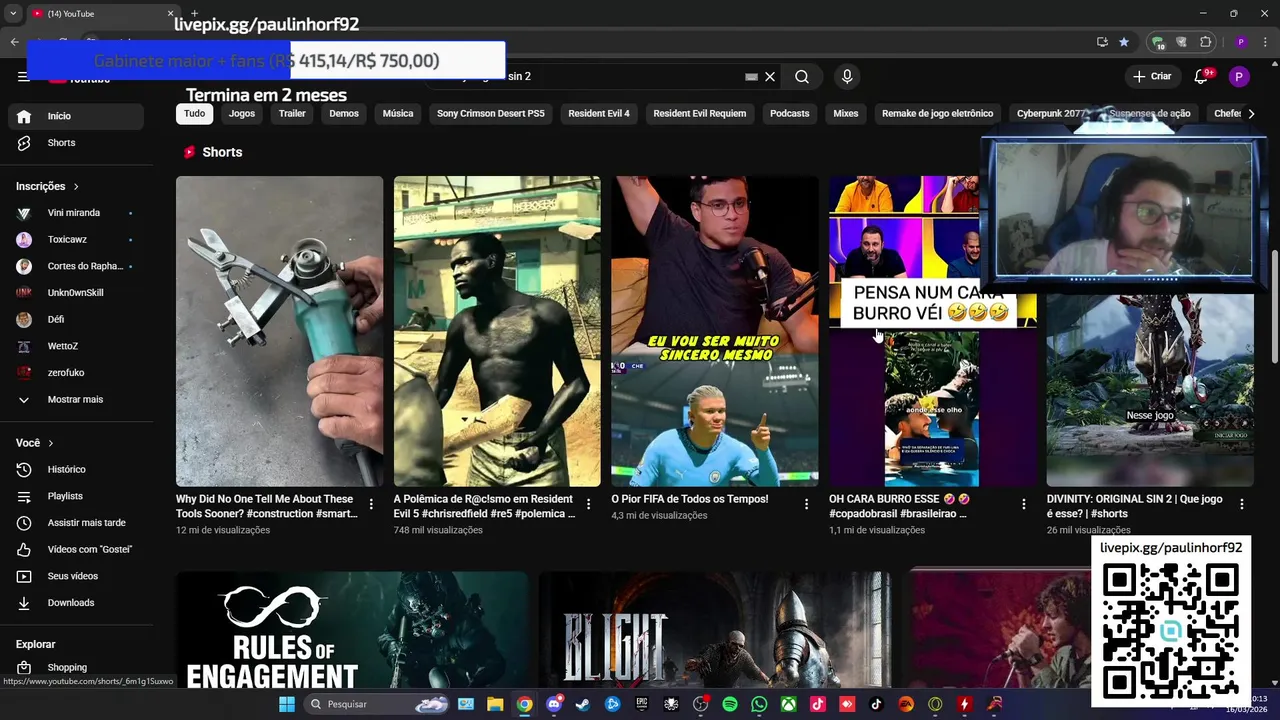
Task: Open Histórico in the sidebar
Action: [x=76, y=470]
